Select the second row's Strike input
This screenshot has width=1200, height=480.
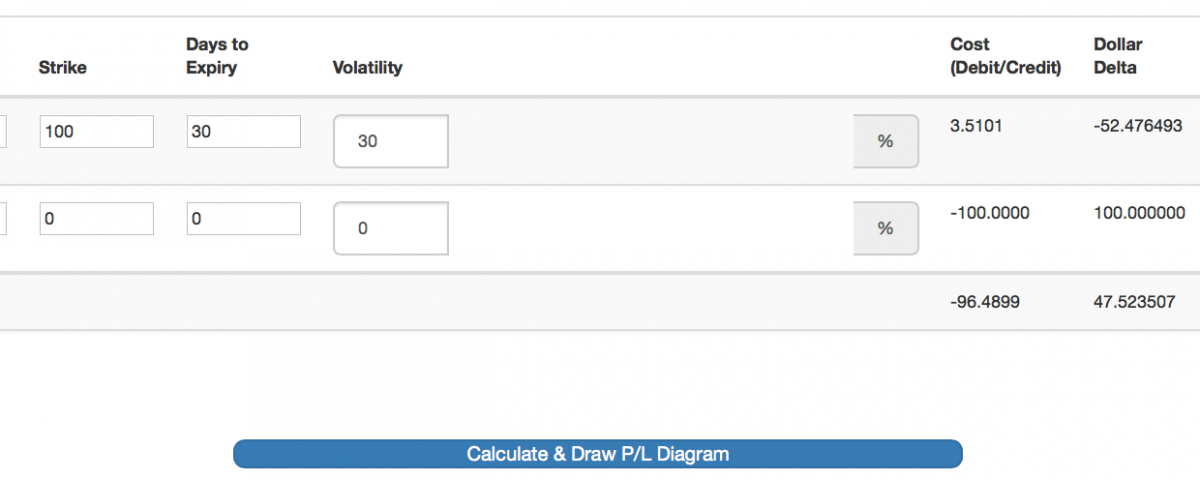(96, 218)
